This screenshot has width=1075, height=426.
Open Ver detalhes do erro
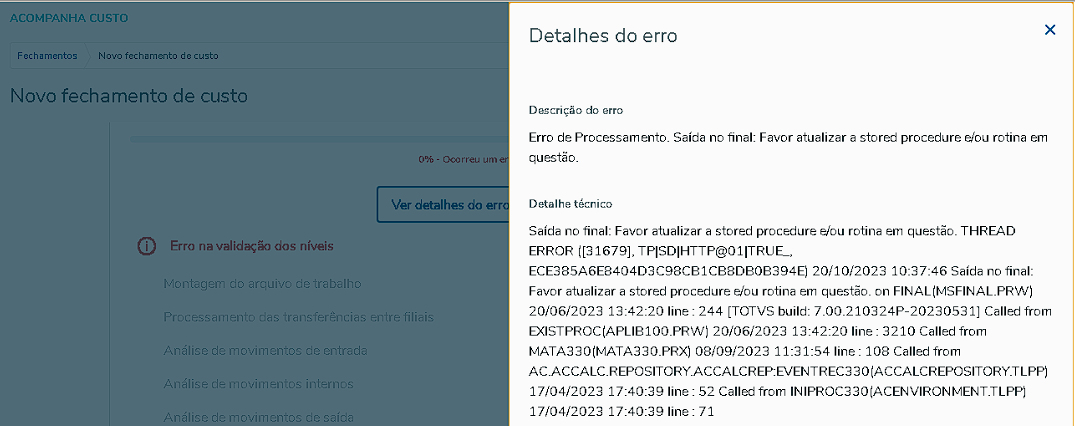pyautogui.click(x=443, y=204)
